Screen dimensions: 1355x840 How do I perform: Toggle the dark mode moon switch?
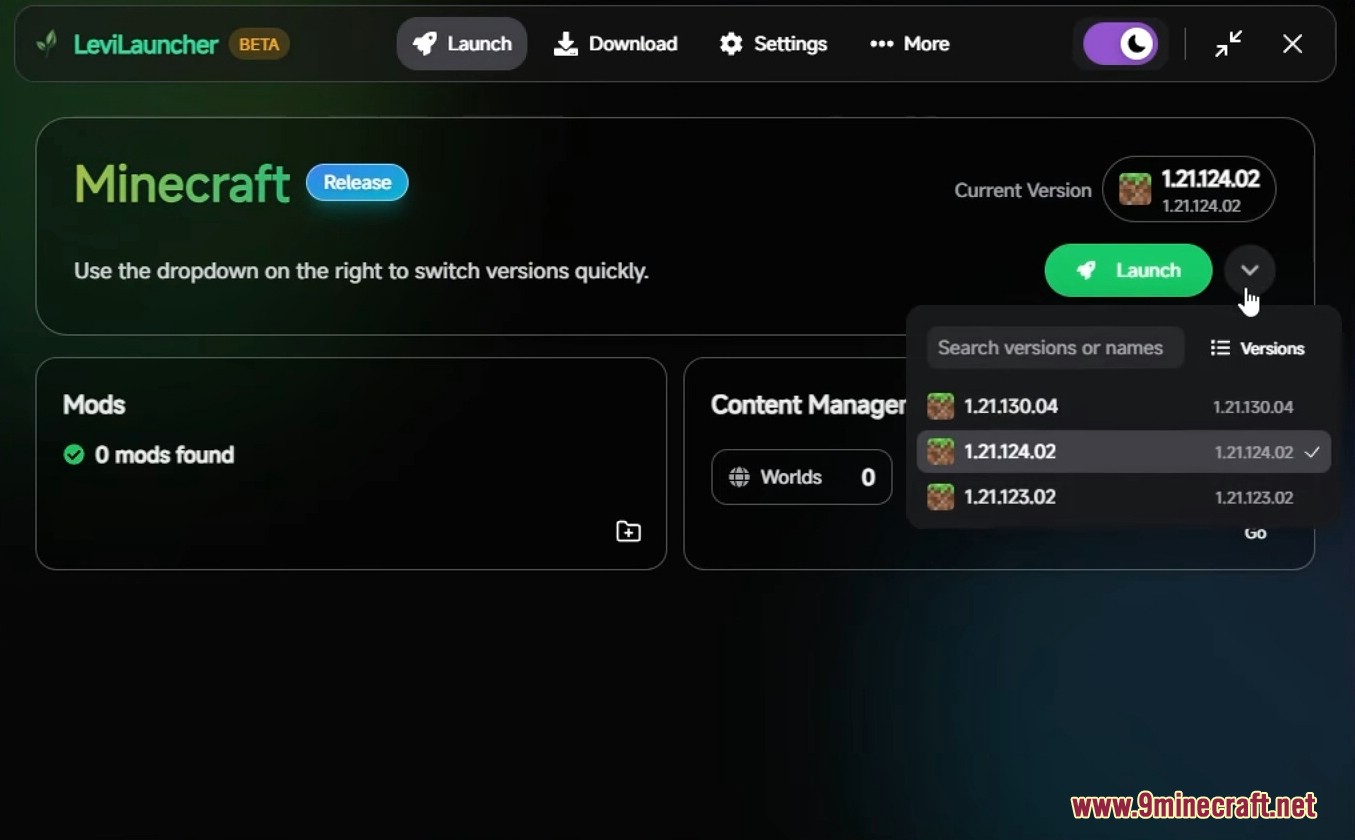pyautogui.click(x=1120, y=44)
